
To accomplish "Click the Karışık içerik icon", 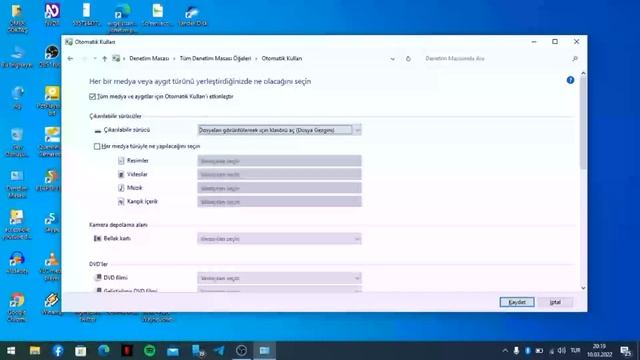I will pyautogui.click(x=121, y=202).
